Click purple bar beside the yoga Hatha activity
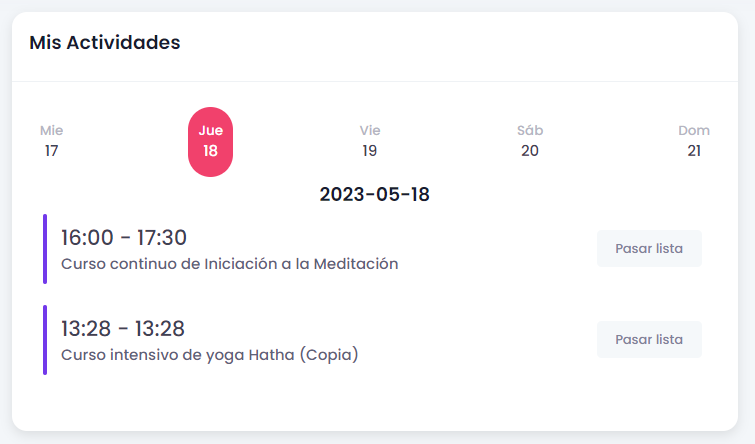Viewport: 755px width, 444px height. point(45,340)
